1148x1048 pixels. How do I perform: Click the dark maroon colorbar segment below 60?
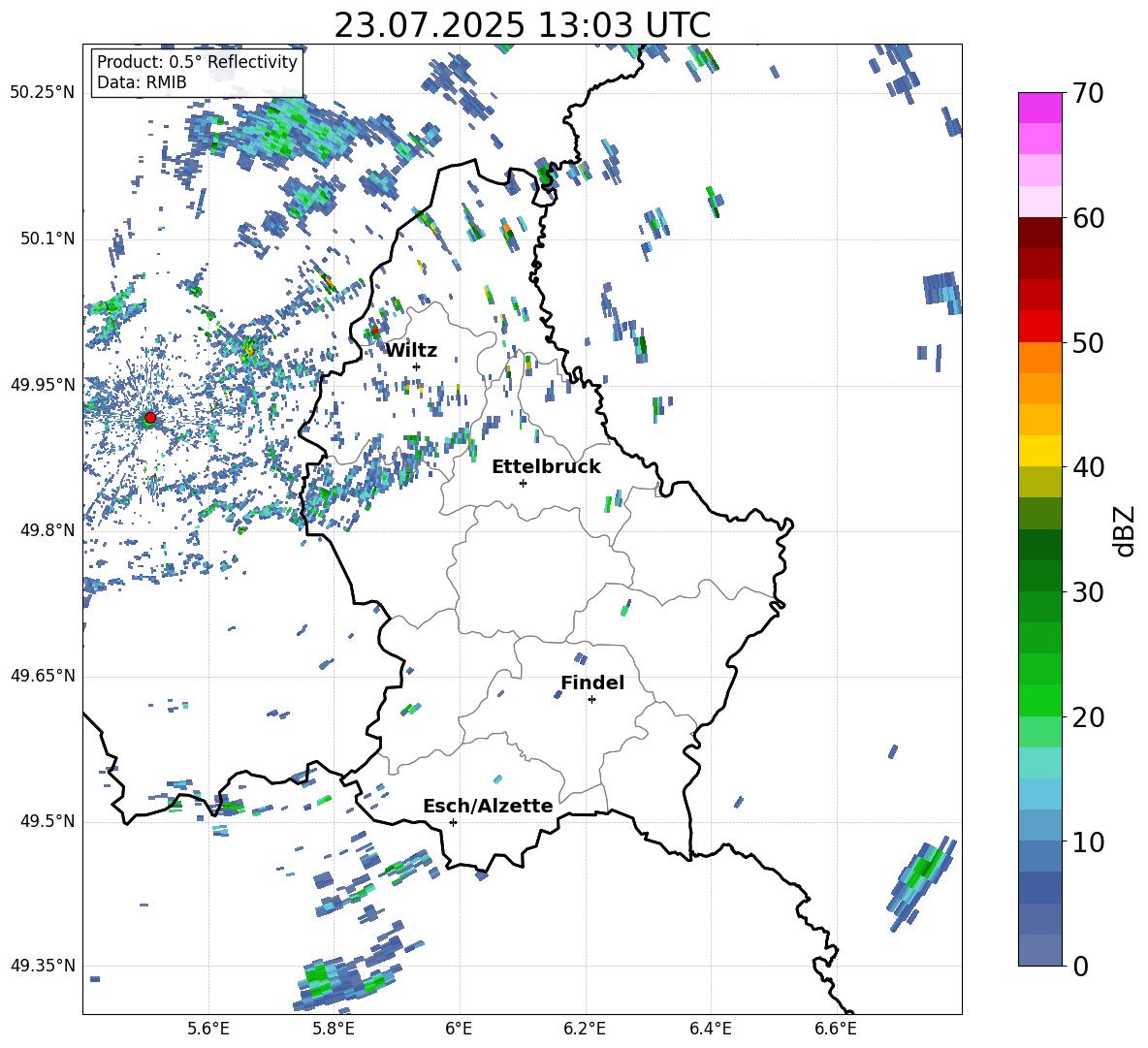[x=1039, y=232]
